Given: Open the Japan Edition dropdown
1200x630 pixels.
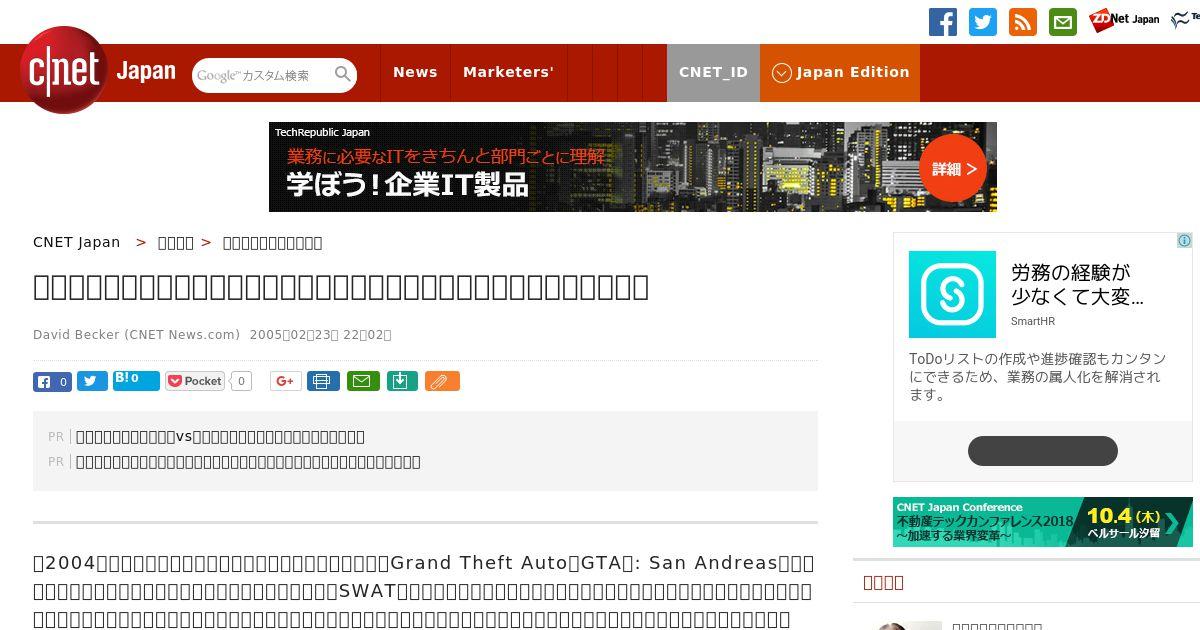Looking at the screenshot, I should [840, 72].
